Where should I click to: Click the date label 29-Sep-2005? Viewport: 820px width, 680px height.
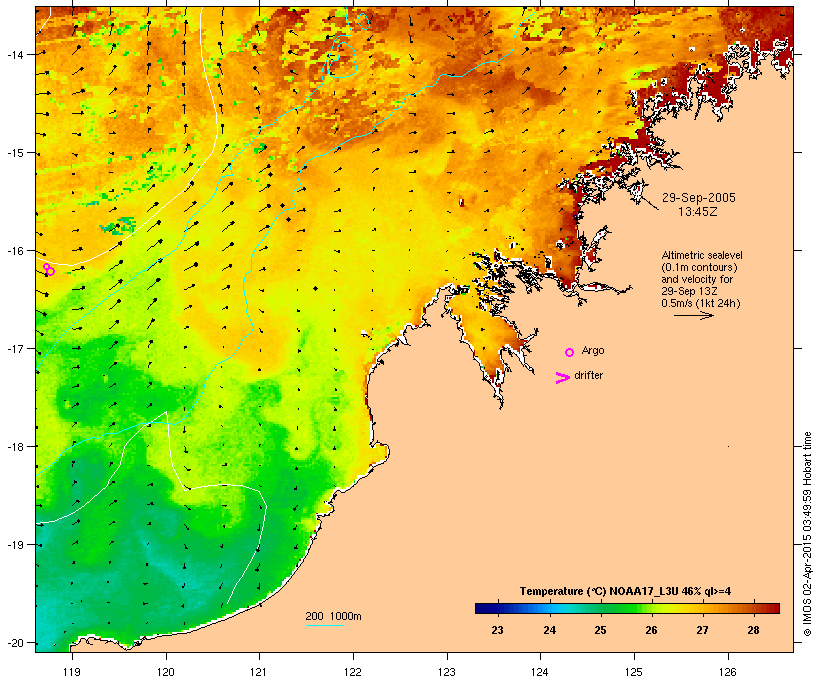[698, 198]
